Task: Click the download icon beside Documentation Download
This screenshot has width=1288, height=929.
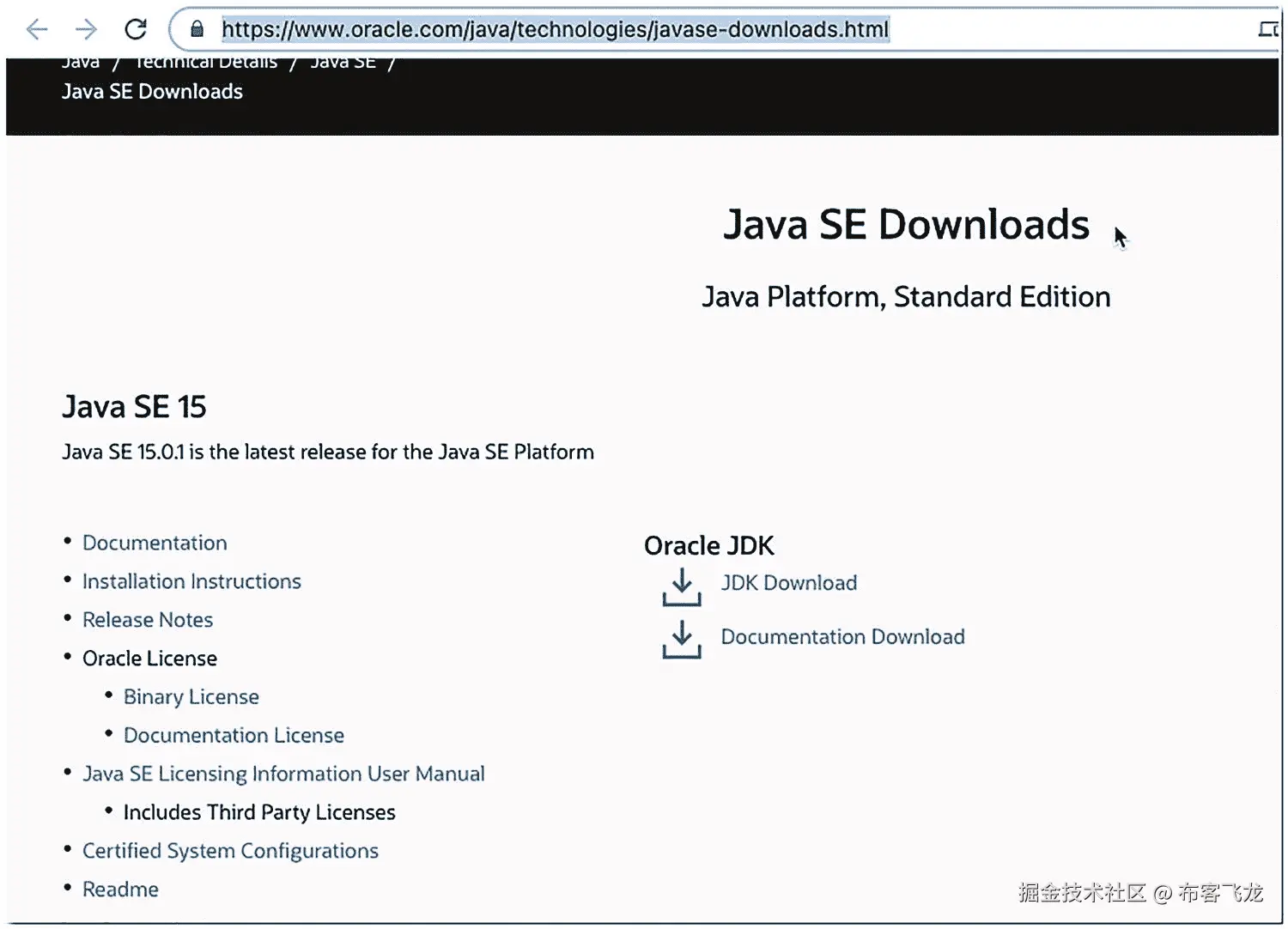Action: tap(682, 640)
